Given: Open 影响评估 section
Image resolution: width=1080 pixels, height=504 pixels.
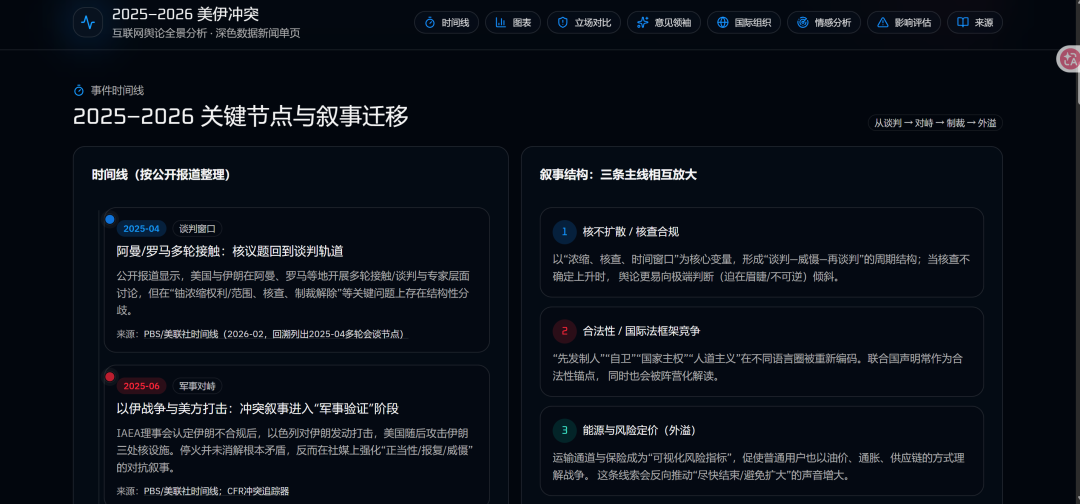Looking at the screenshot, I should click(904, 23).
